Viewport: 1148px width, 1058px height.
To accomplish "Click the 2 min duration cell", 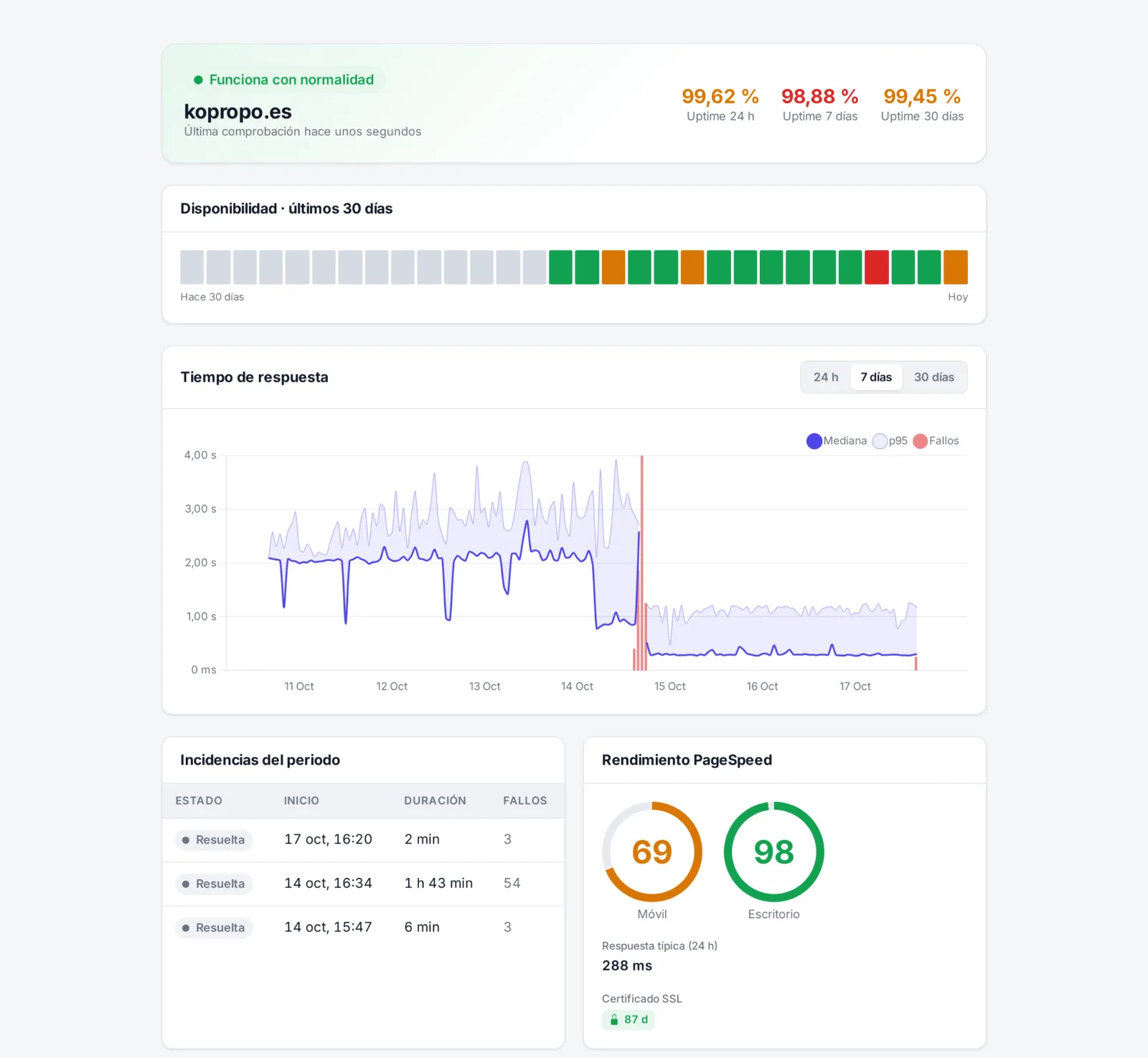I will tap(422, 840).
